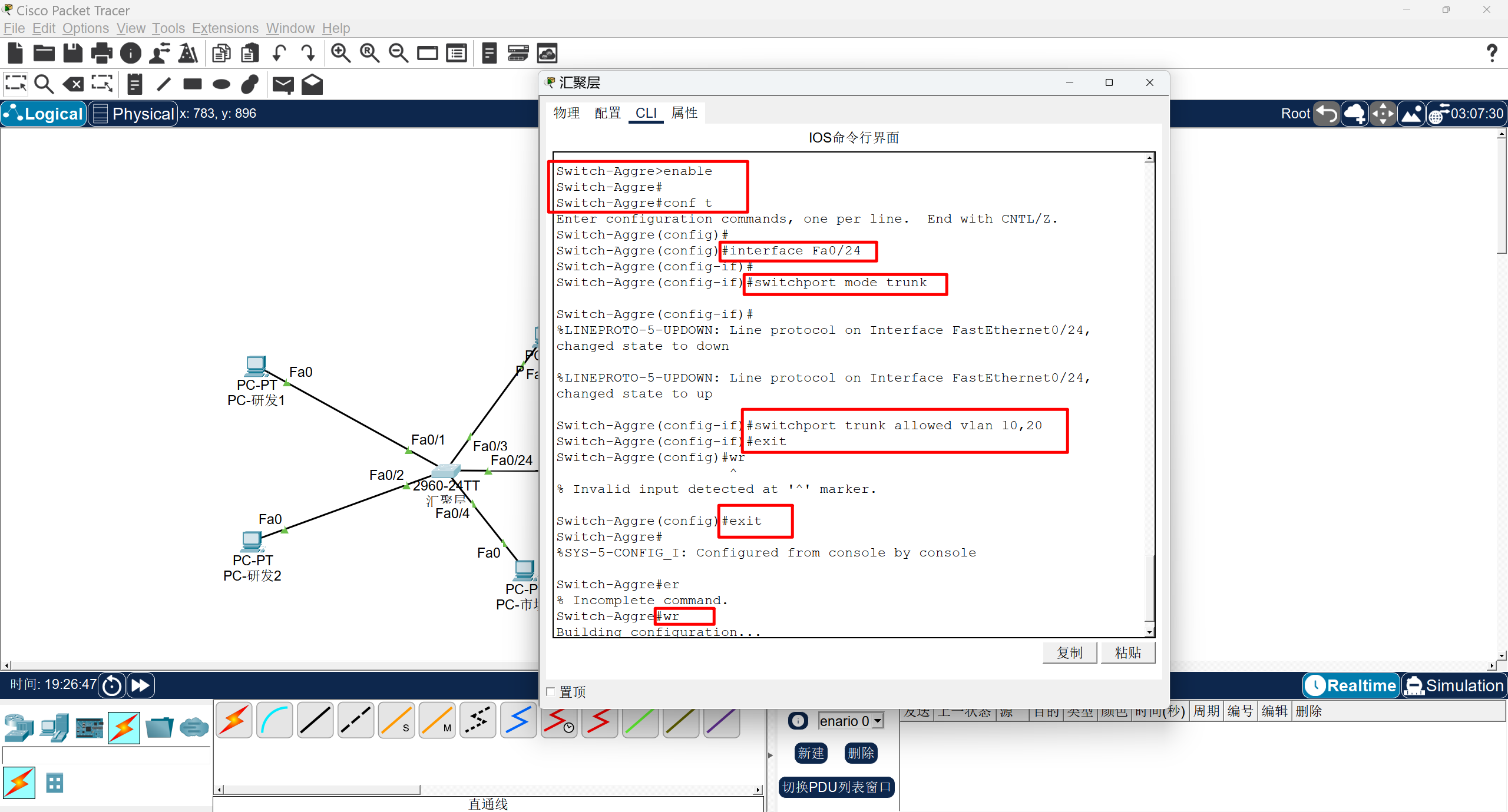The image size is (1508, 812).
Task: Open the Extensions menu
Action: point(225,28)
